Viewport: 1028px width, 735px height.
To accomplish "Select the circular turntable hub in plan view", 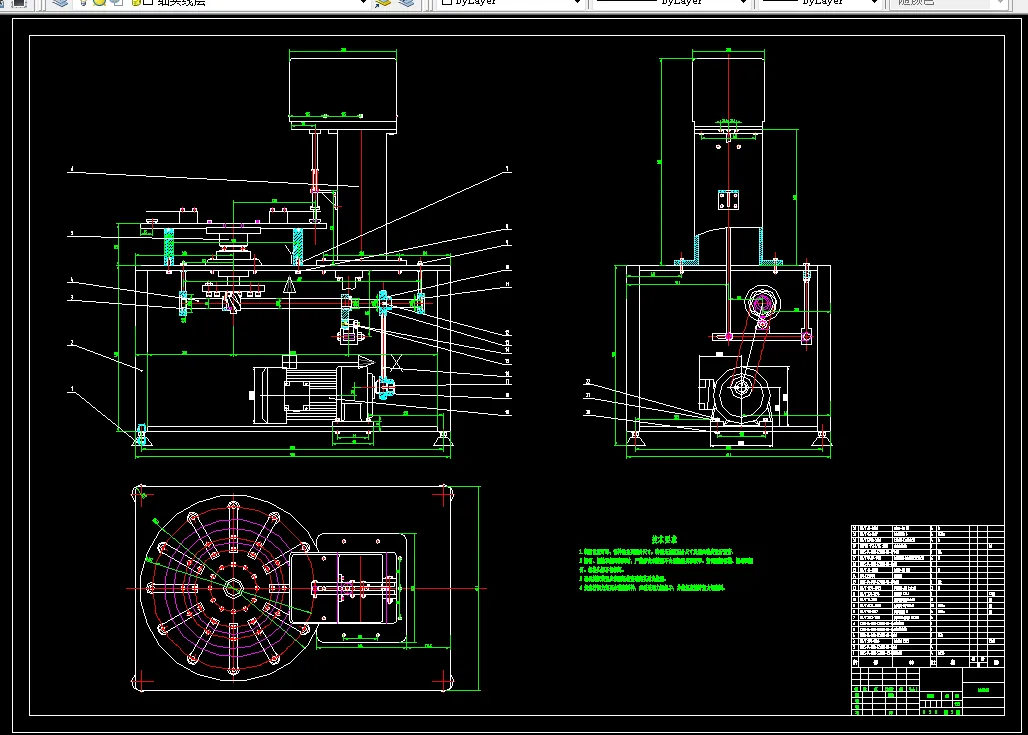I will 233,588.
